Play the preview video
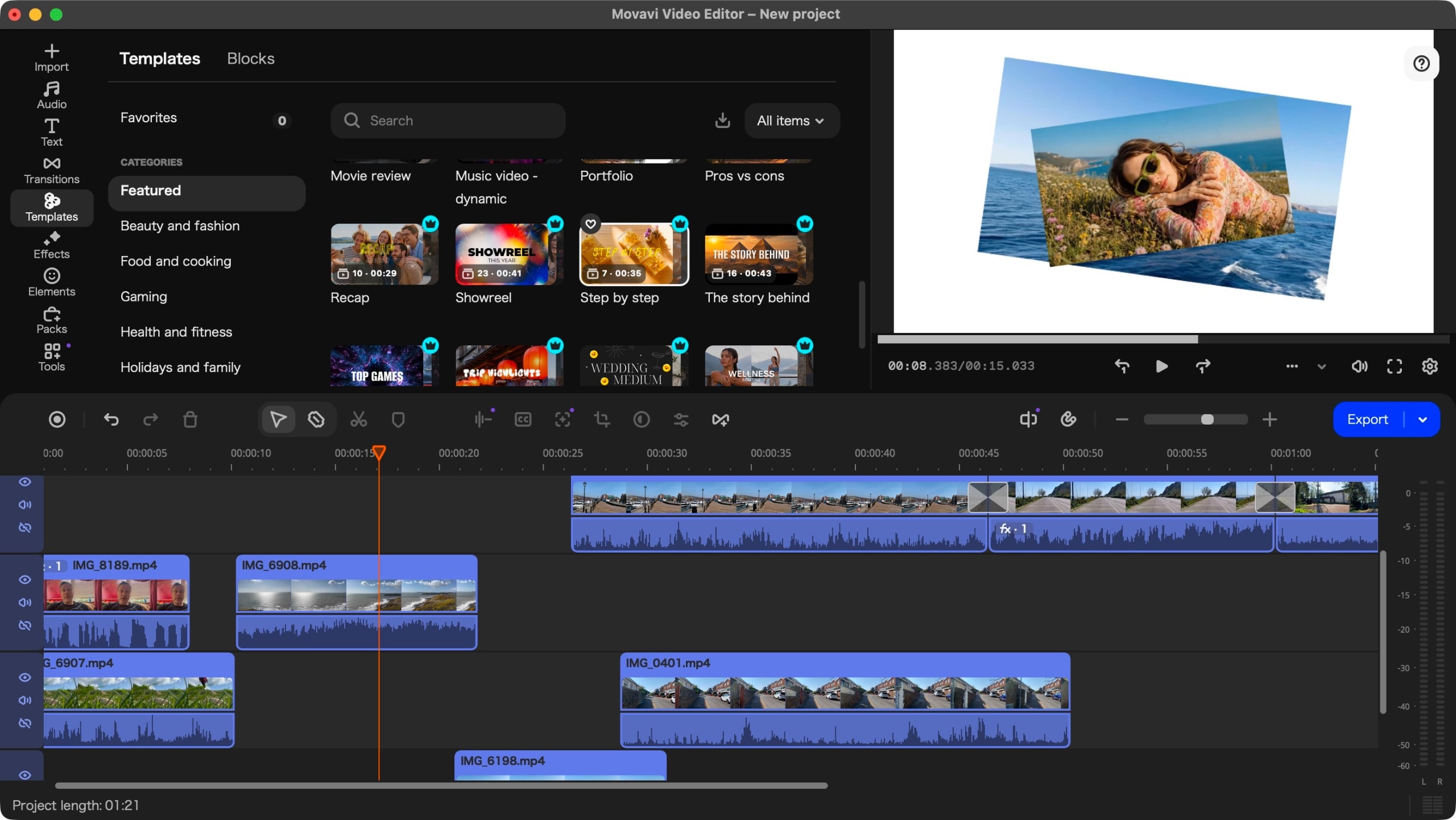 tap(1161, 366)
